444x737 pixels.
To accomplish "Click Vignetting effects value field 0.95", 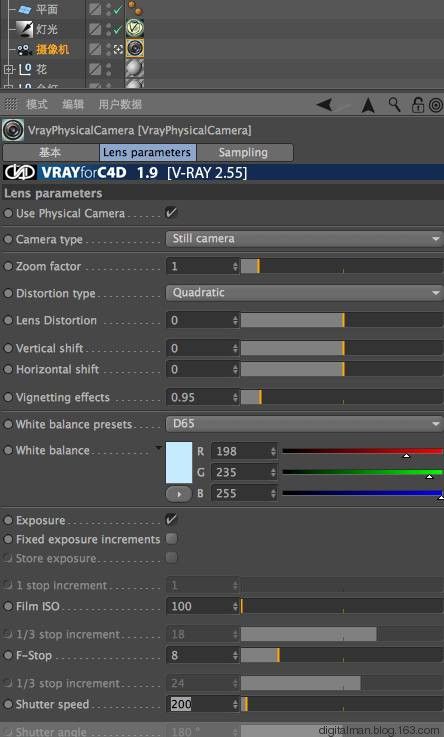I will (199, 398).
